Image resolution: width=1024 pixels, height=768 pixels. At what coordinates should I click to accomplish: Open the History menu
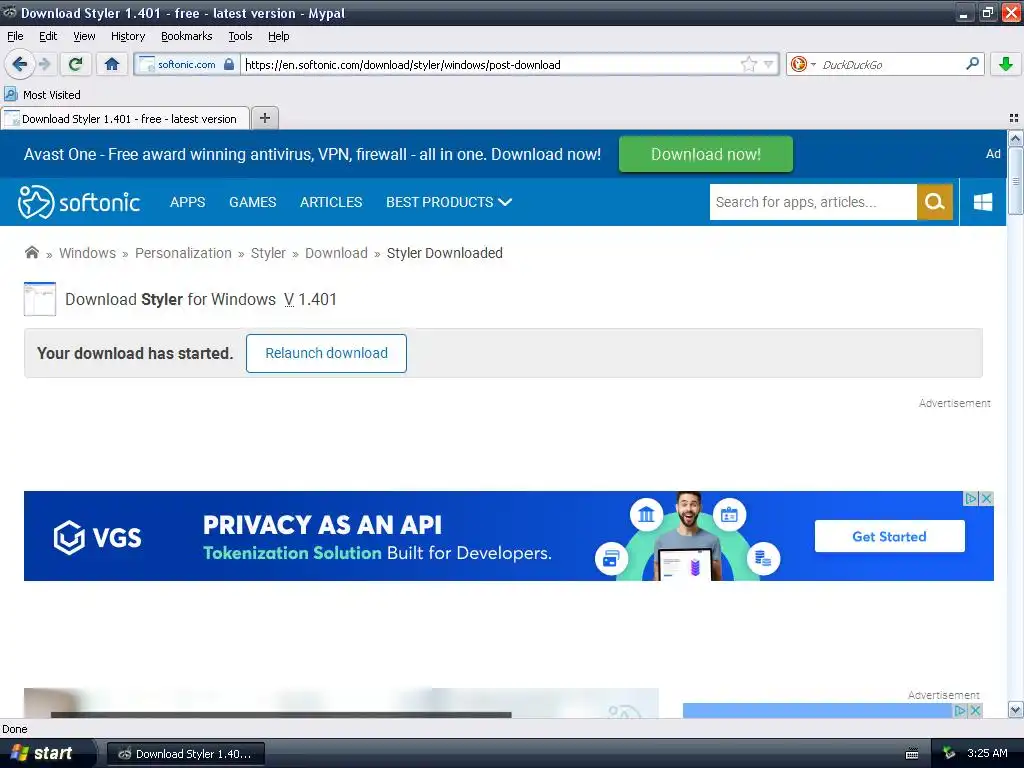127,37
